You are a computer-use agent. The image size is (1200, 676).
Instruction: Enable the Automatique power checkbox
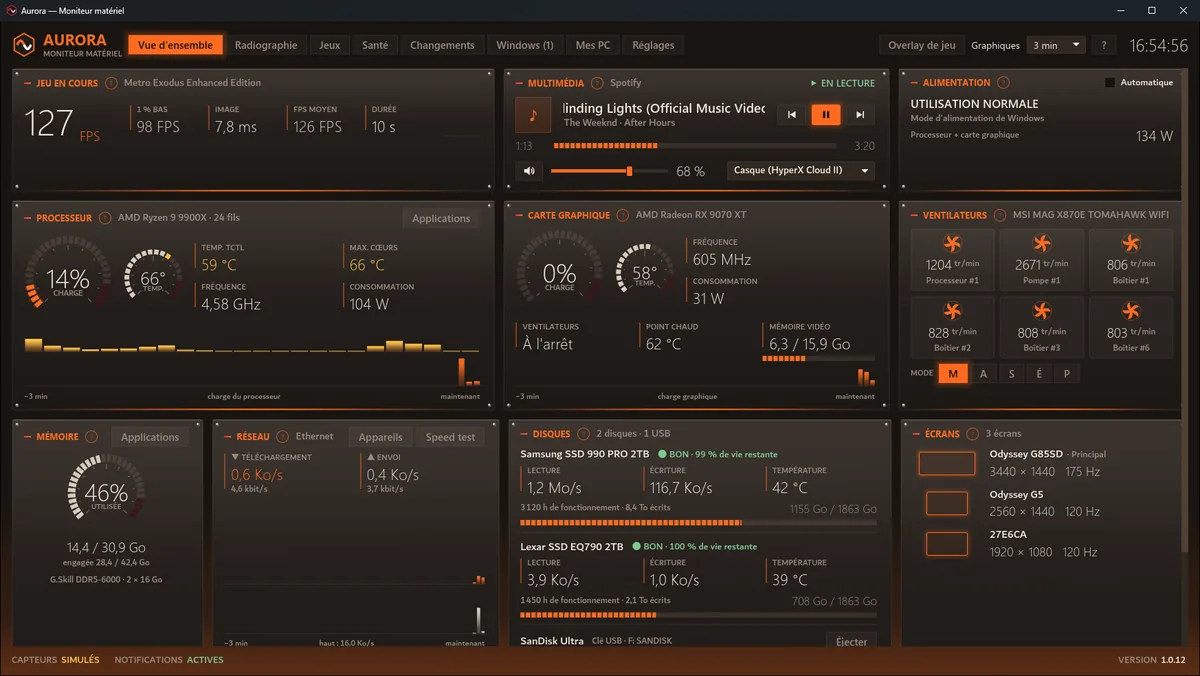click(x=1110, y=83)
